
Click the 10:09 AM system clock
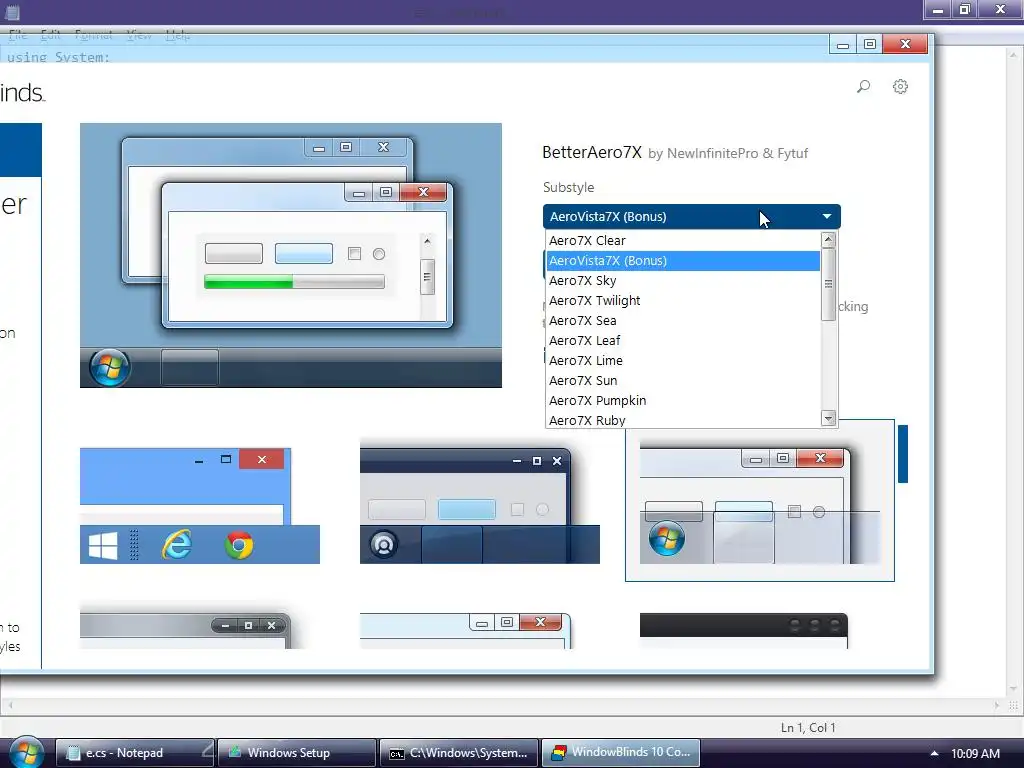(975, 753)
